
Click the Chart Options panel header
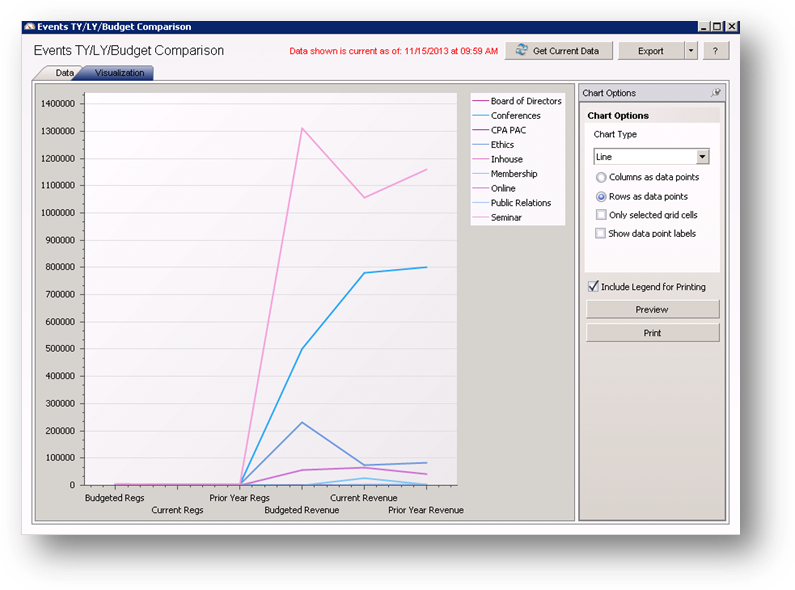(x=652, y=93)
